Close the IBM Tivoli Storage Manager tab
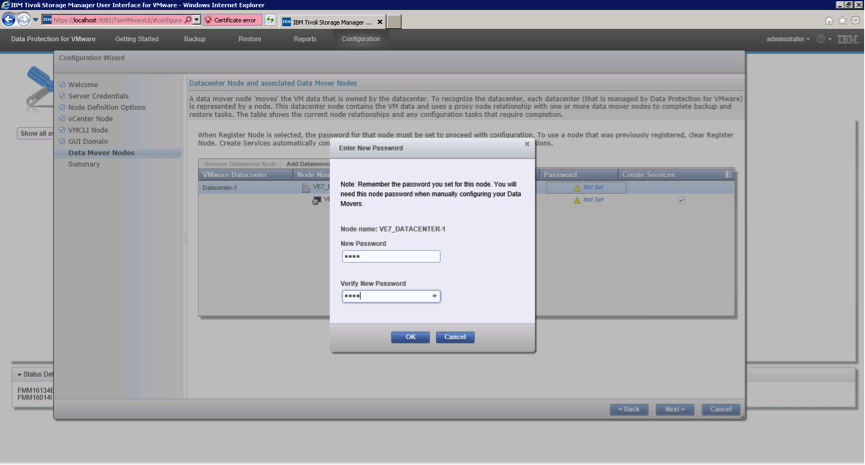The image size is (865, 465). [380, 22]
